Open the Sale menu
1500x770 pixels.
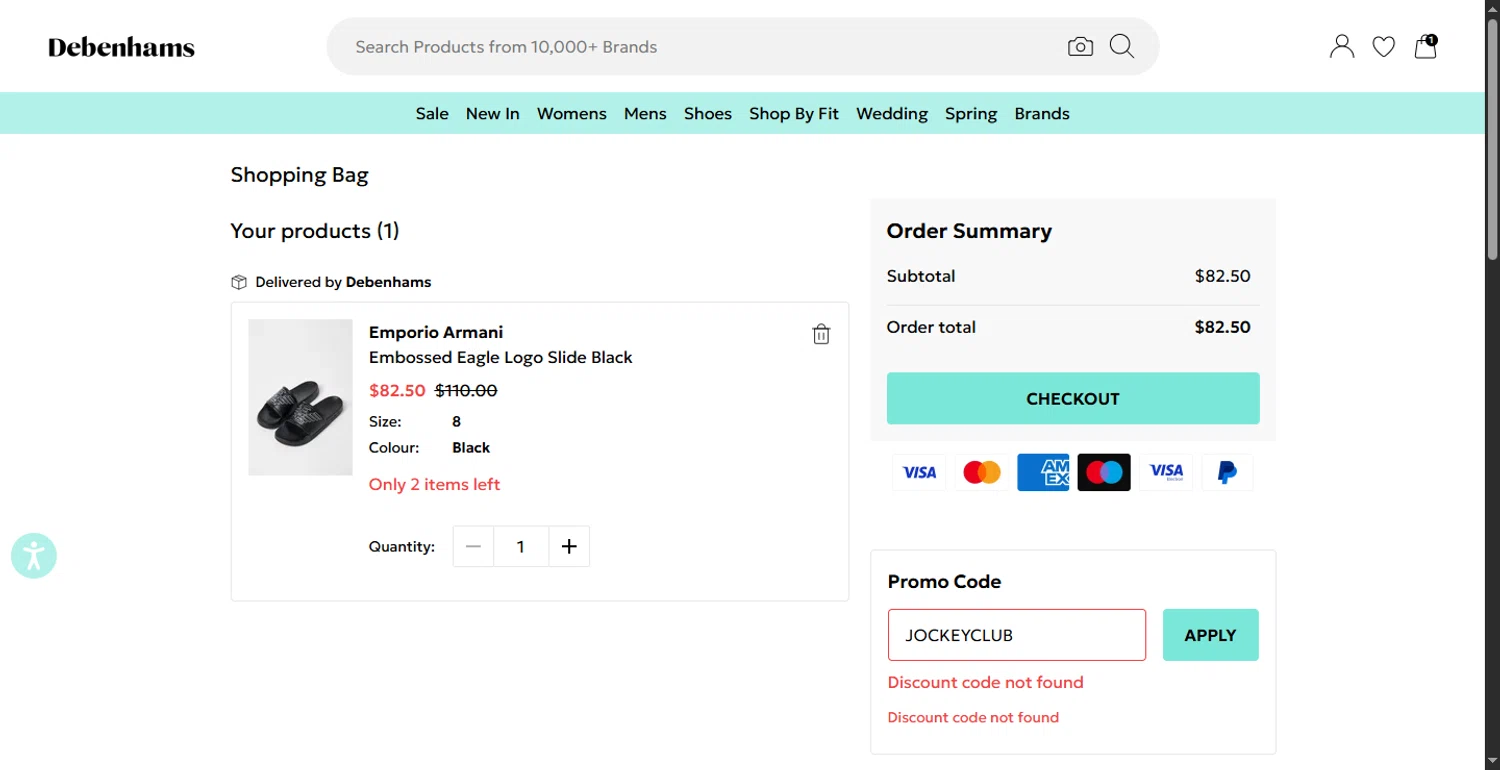point(432,113)
